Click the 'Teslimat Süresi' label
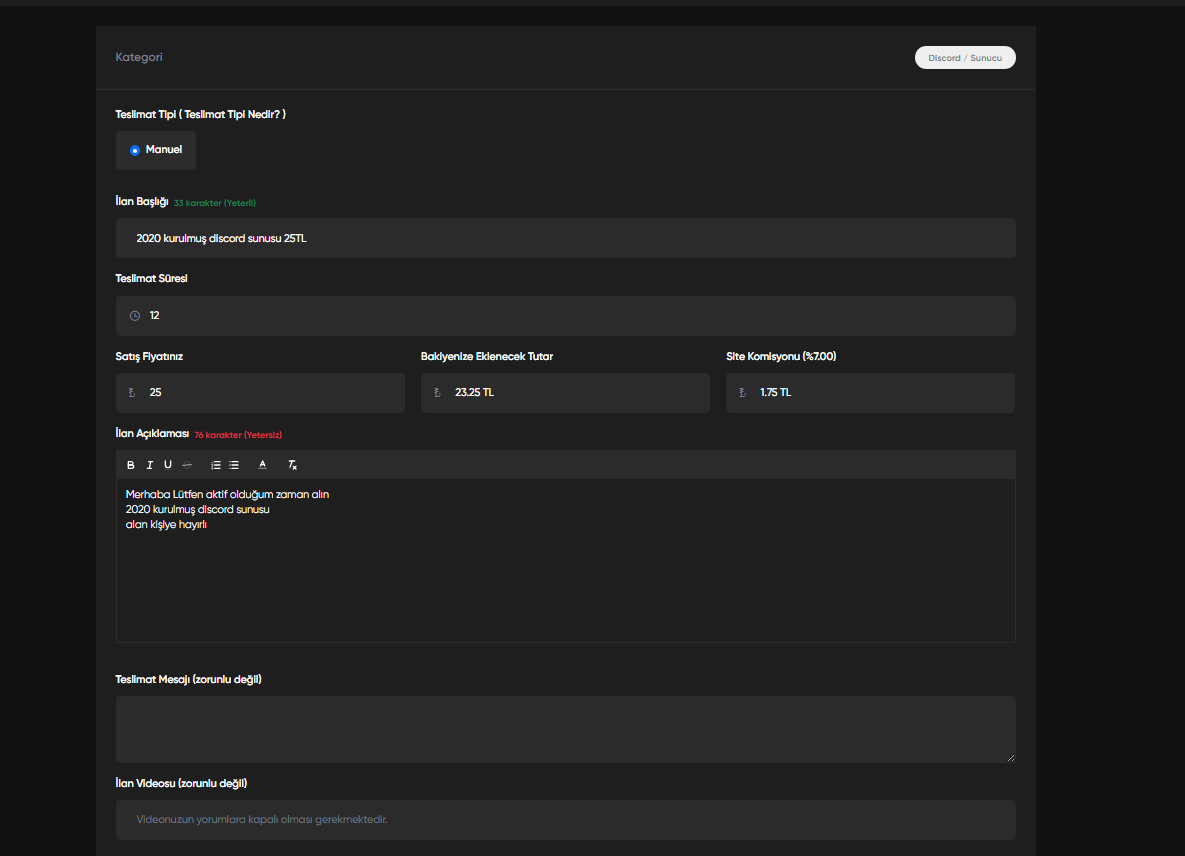The width and height of the screenshot is (1185, 856). point(151,279)
